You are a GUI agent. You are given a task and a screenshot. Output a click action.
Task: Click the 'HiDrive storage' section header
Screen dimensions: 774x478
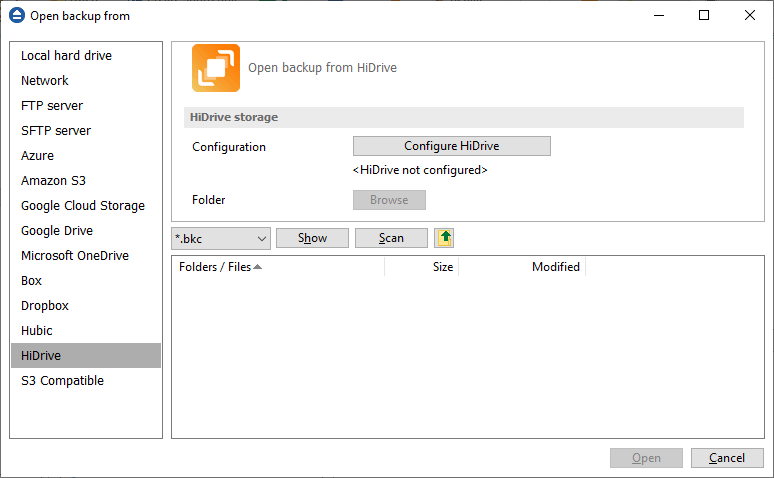point(464,118)
